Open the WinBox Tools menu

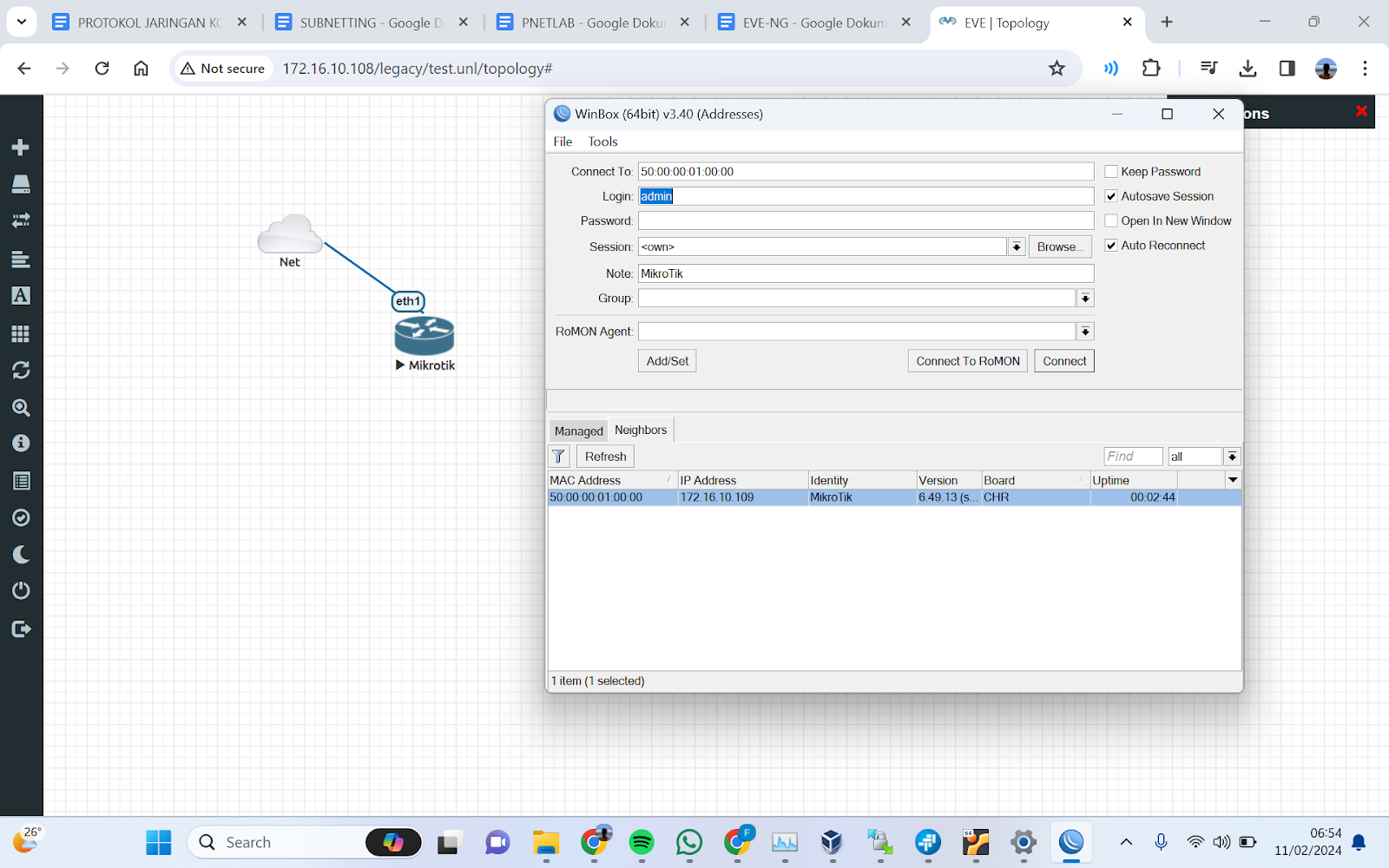[602, 141]
